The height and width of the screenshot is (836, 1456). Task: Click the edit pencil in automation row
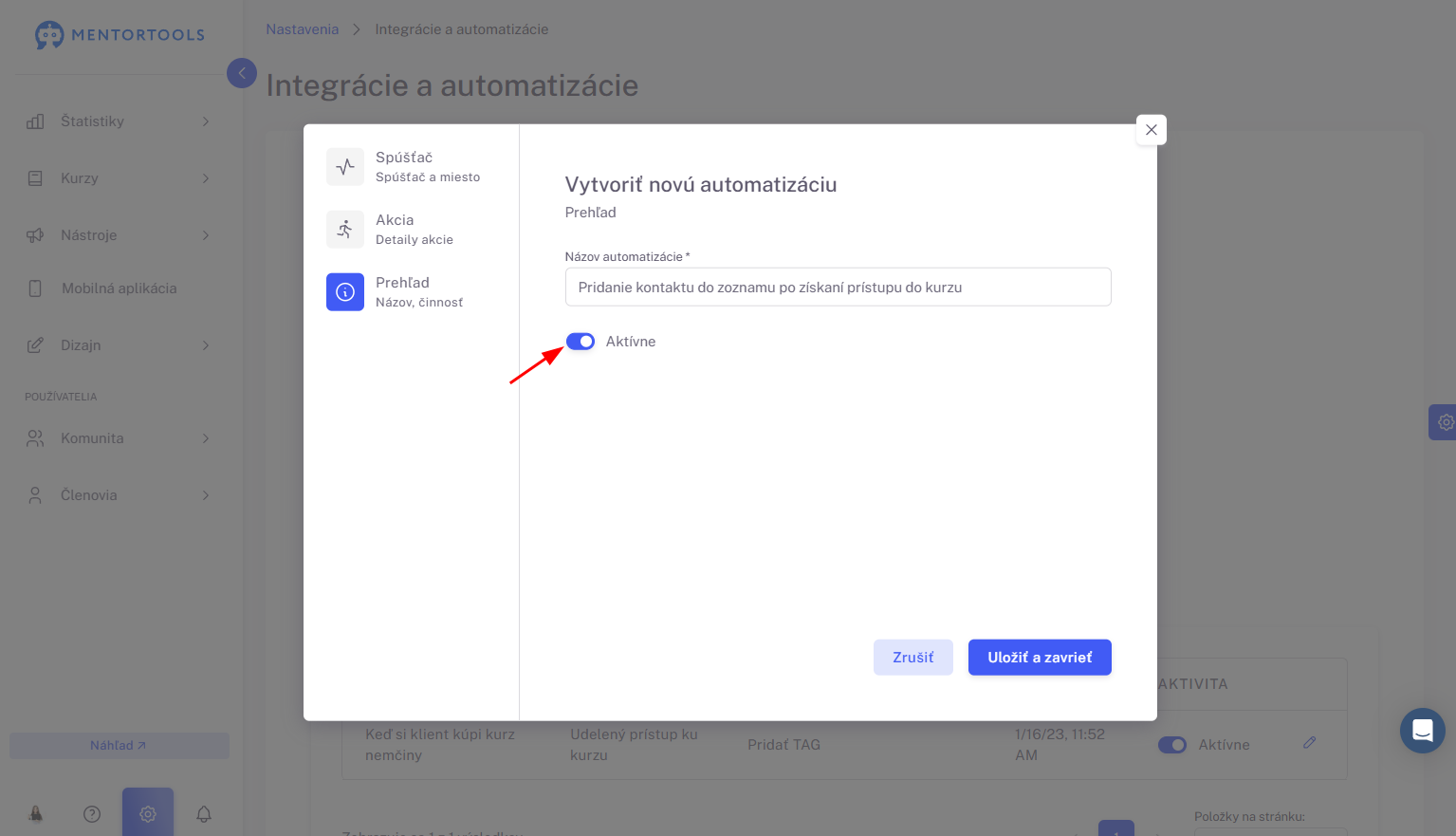point(1309,743)
